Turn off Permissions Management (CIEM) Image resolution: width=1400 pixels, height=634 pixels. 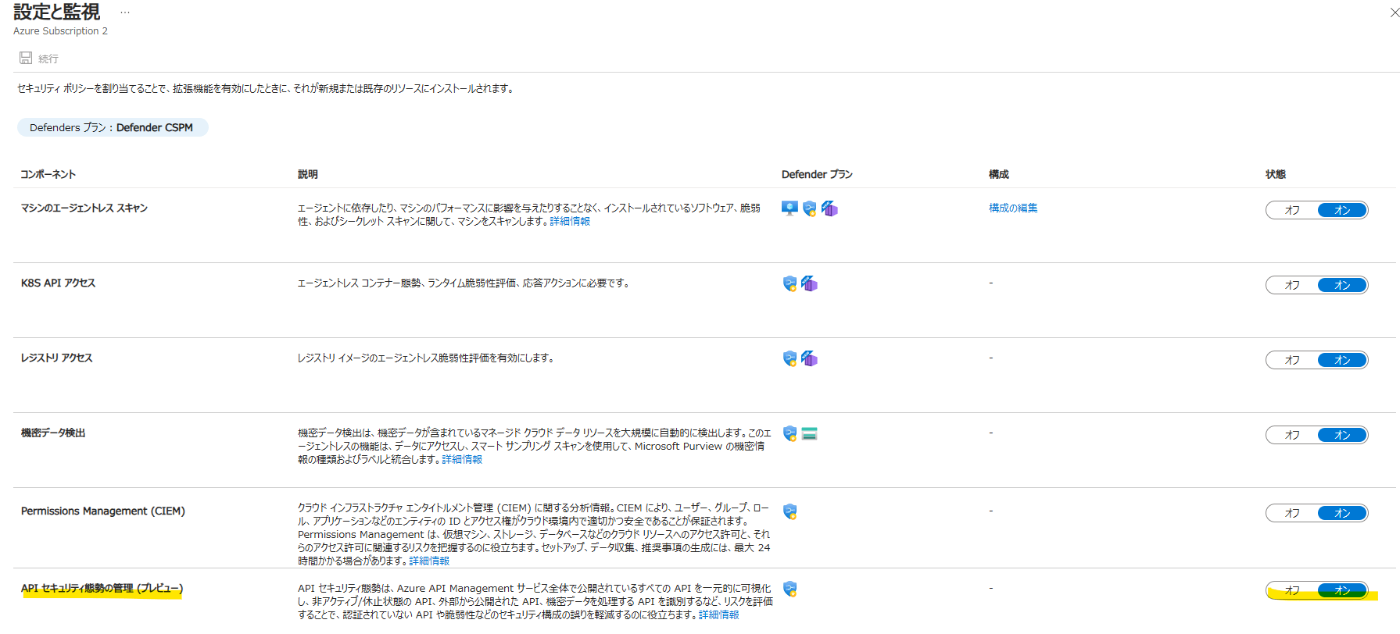(x=1292, y=513)
